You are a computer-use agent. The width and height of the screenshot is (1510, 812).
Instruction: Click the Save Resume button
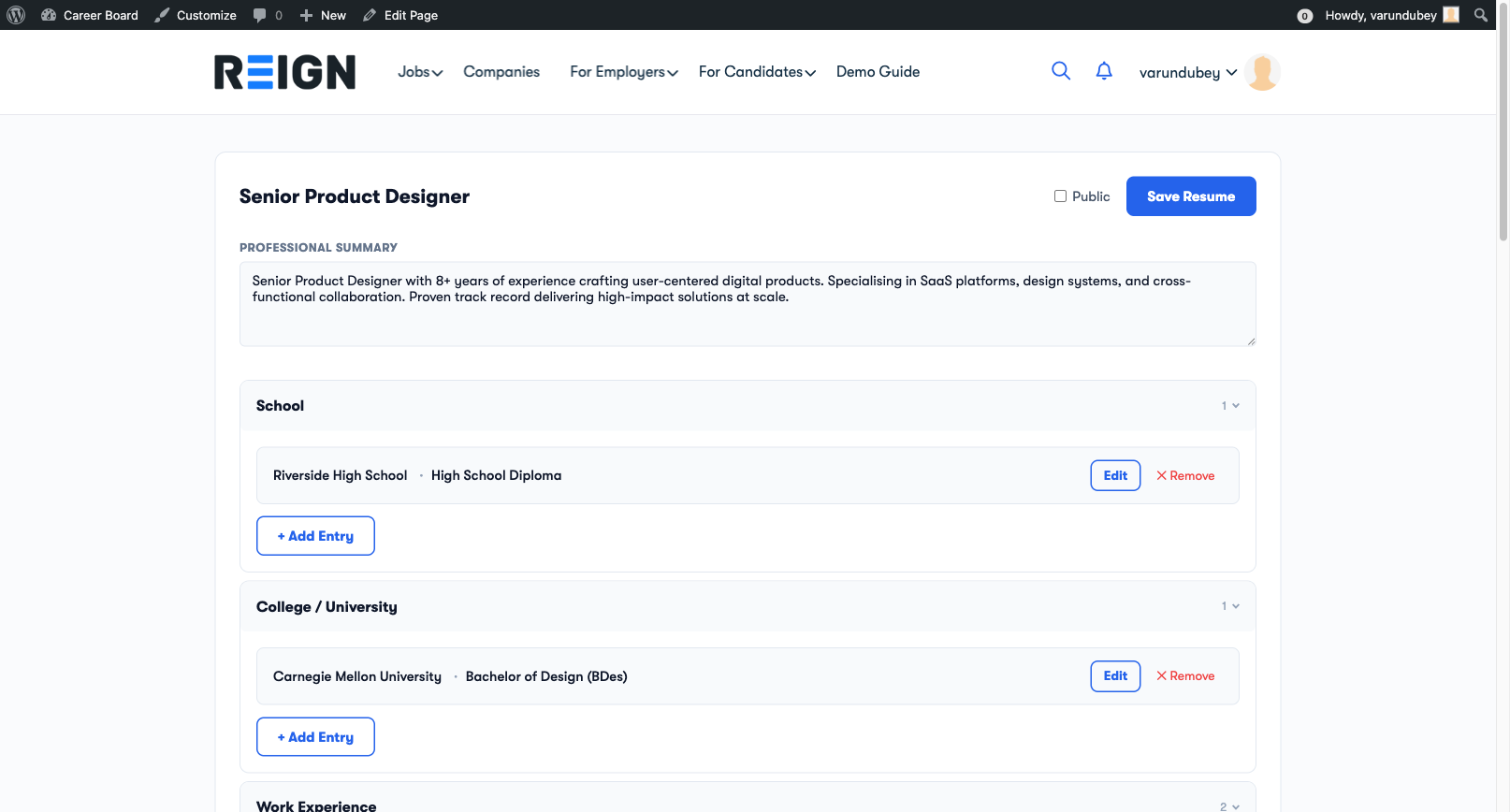[x=1191, y=196]
